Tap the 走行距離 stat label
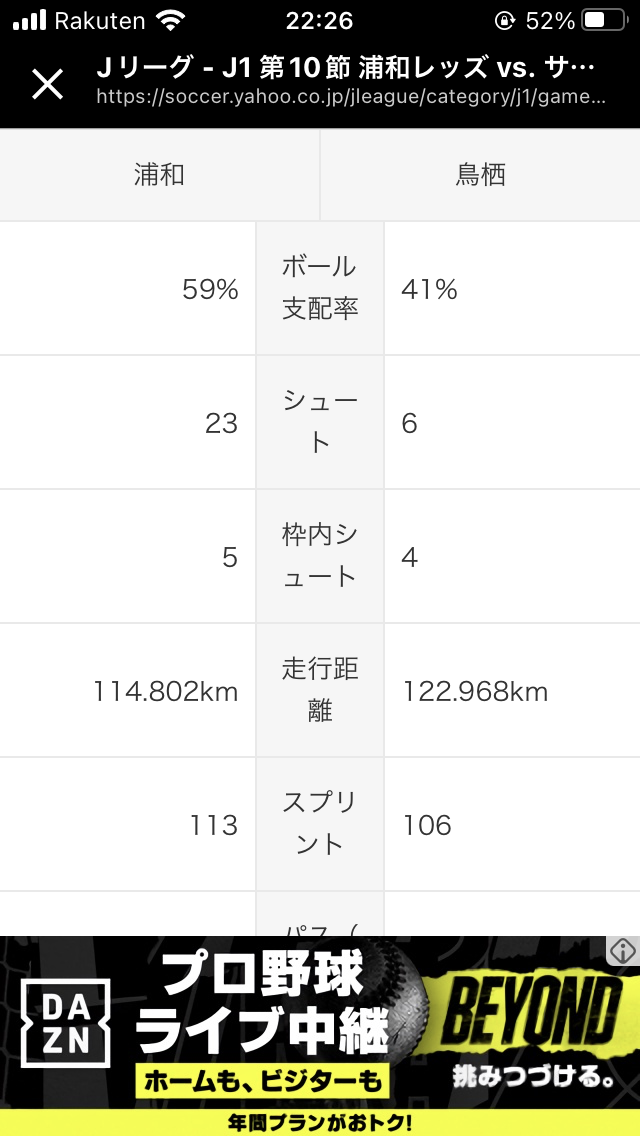 [319, 690]
